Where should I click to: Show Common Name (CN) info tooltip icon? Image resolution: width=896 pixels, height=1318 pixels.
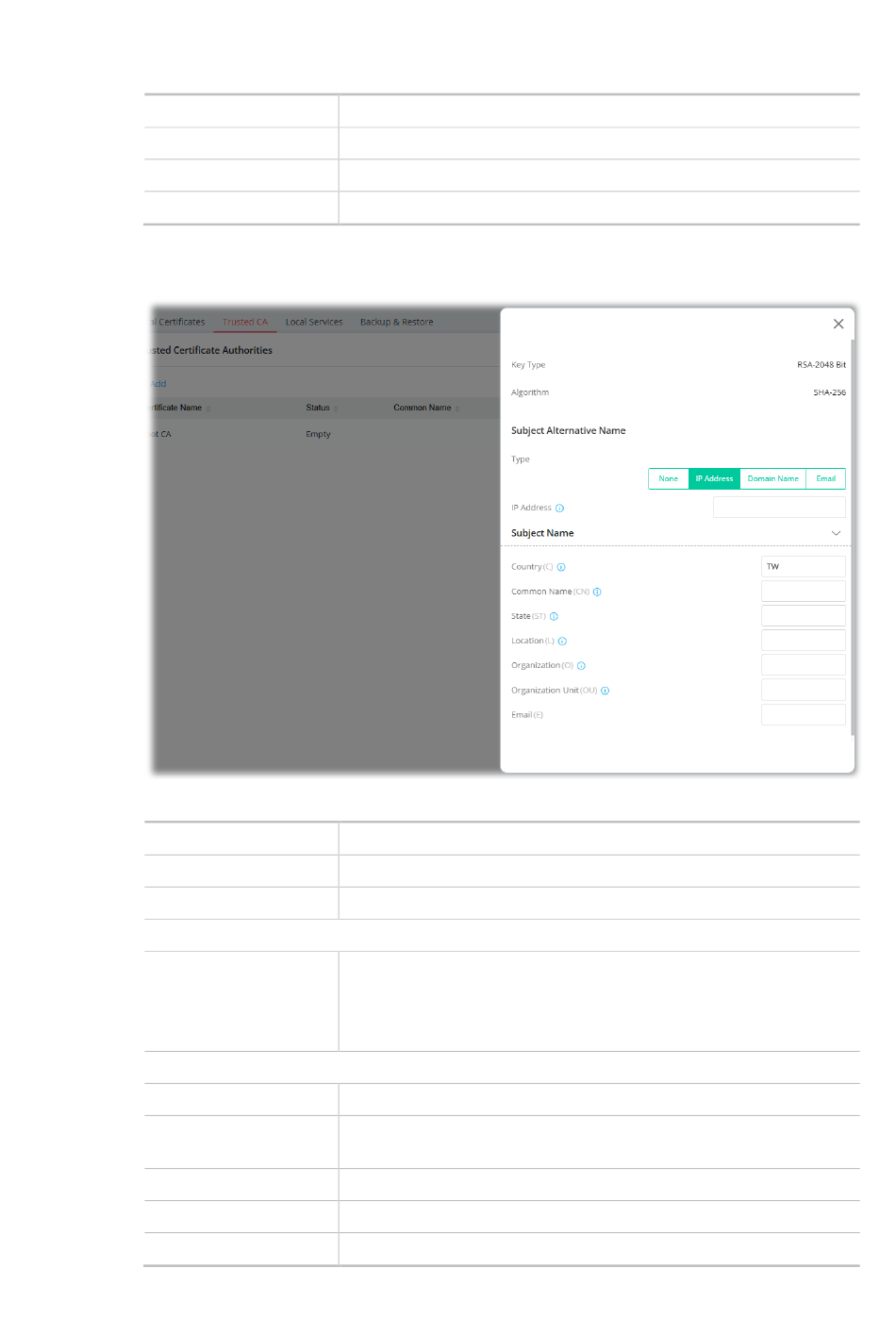(597, 592)
